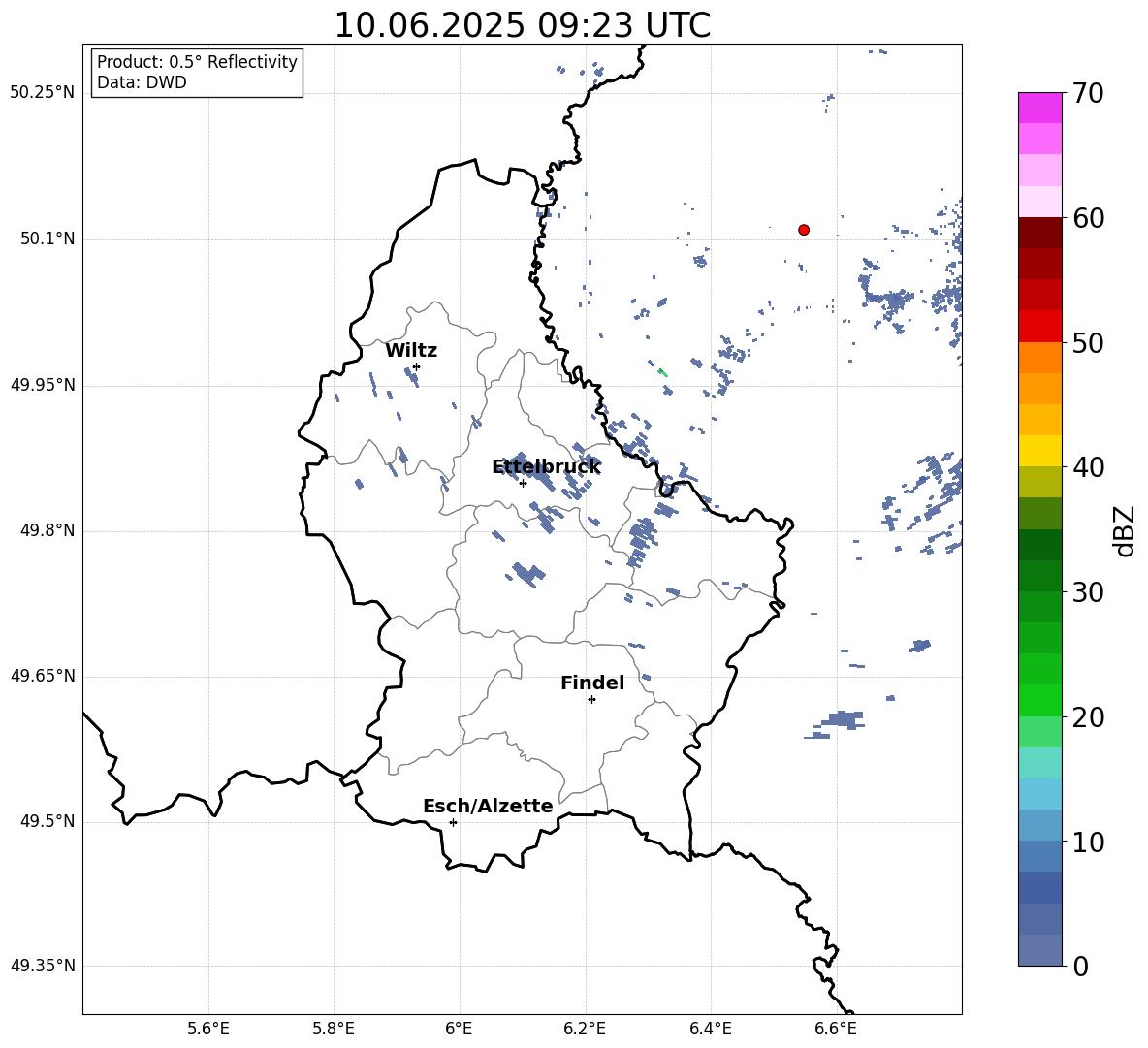The height and width of the screenshot is (1048, 1148).
Task: Click the 5.6°E longitude label
Action: coord(208,1029)
